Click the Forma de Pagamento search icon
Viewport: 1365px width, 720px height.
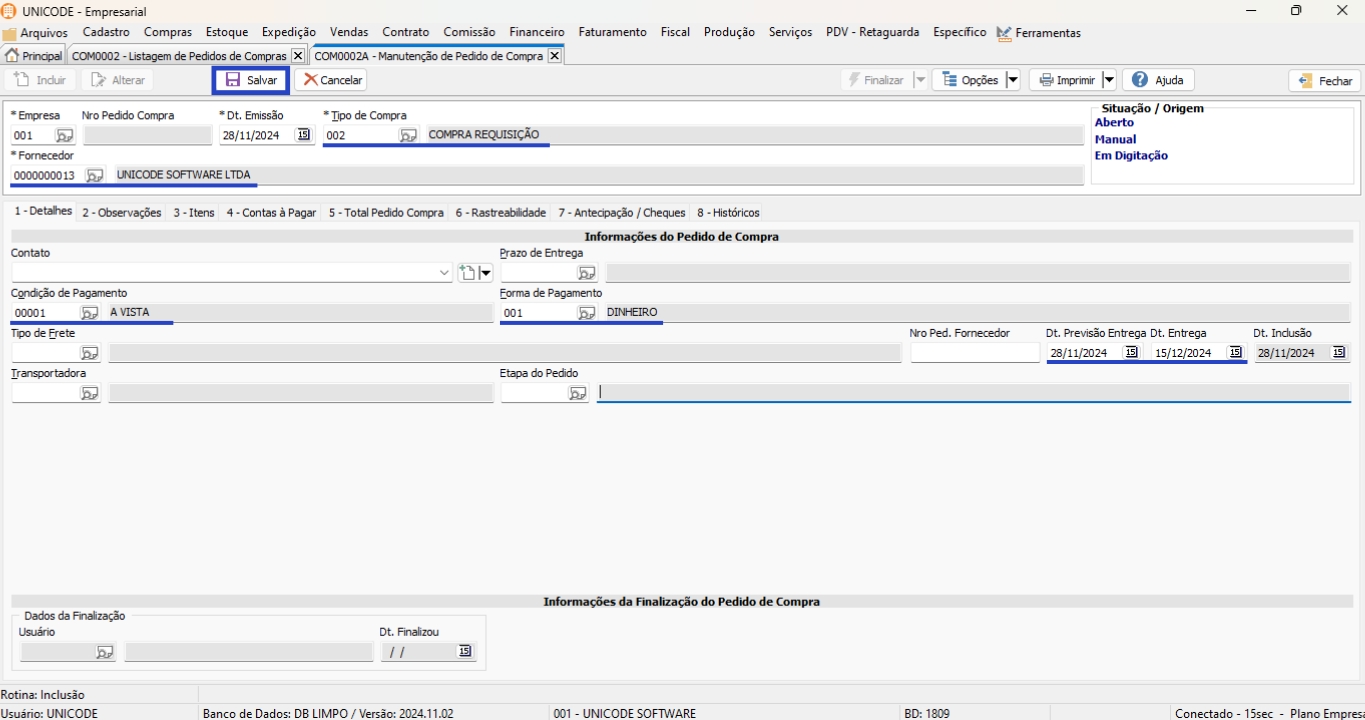587,313
